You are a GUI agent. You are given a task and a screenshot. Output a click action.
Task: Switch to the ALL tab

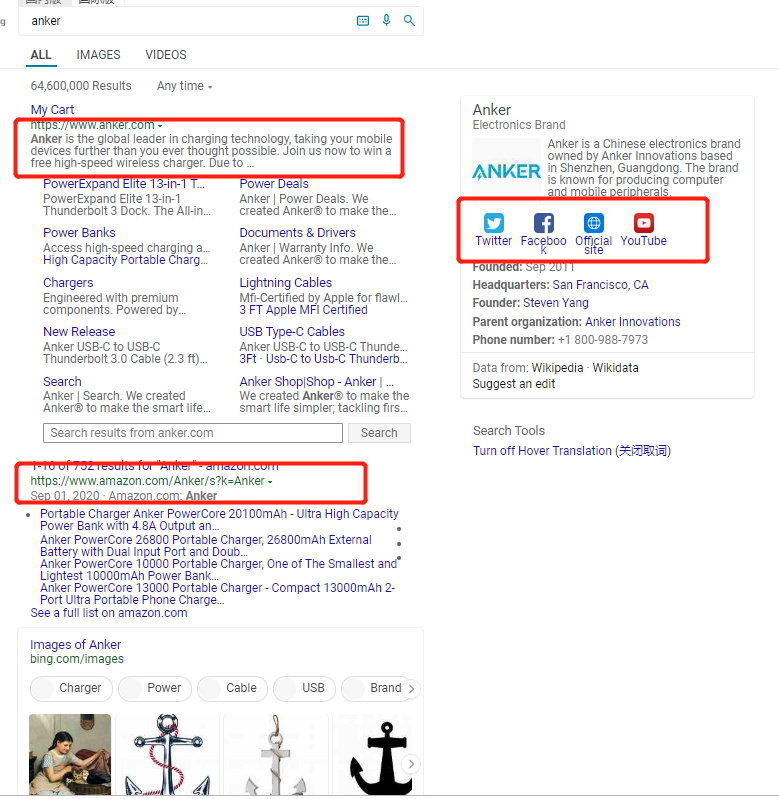click(41, 55)
